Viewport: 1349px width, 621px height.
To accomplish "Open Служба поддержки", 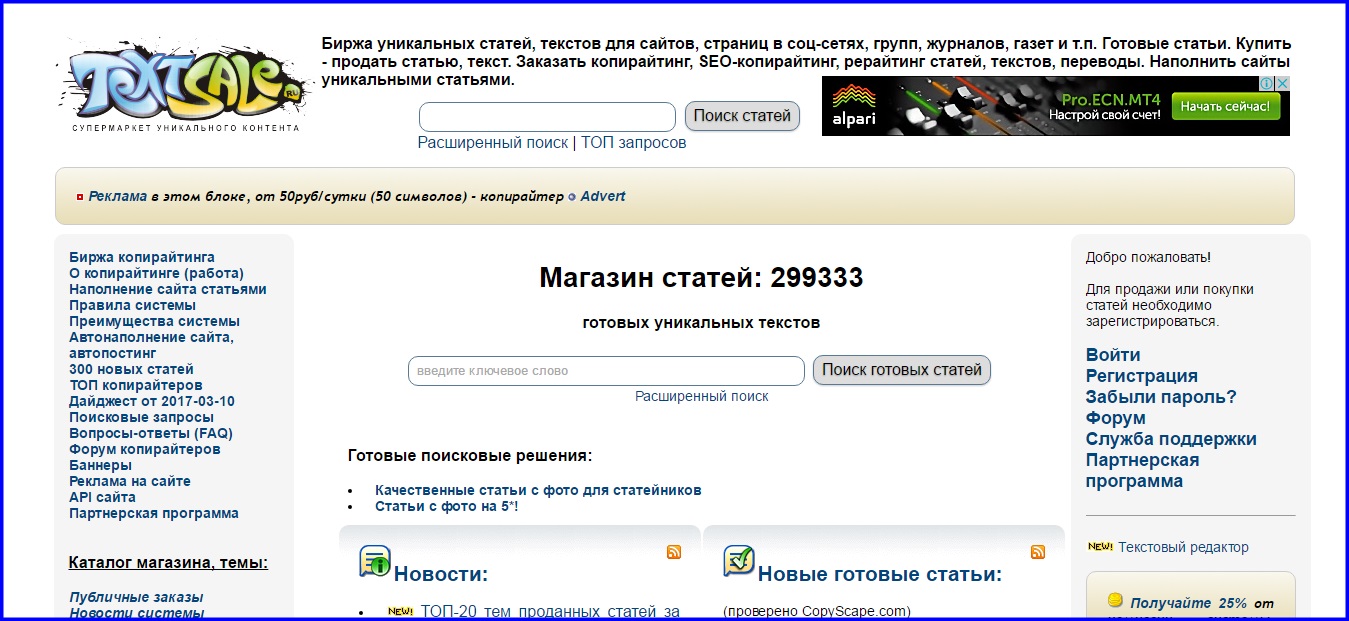I will pos(1171,439).
